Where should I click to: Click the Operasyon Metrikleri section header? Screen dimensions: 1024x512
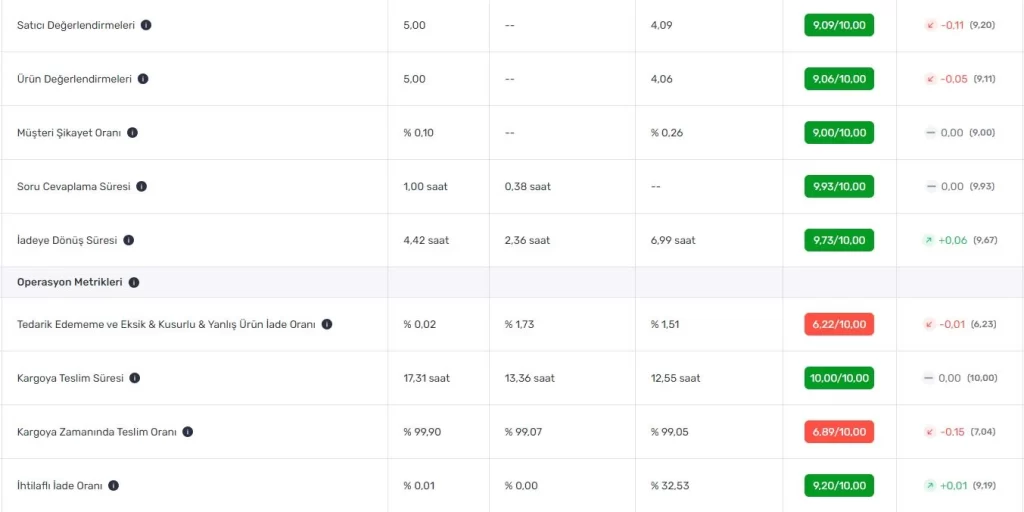coord(69,283)
